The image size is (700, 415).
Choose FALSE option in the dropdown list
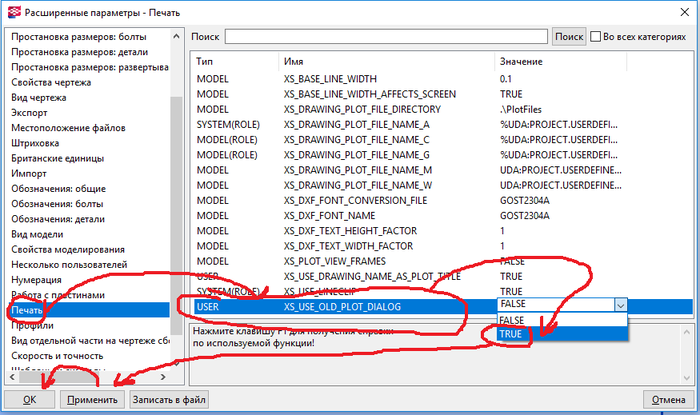[x=562, y=320]
